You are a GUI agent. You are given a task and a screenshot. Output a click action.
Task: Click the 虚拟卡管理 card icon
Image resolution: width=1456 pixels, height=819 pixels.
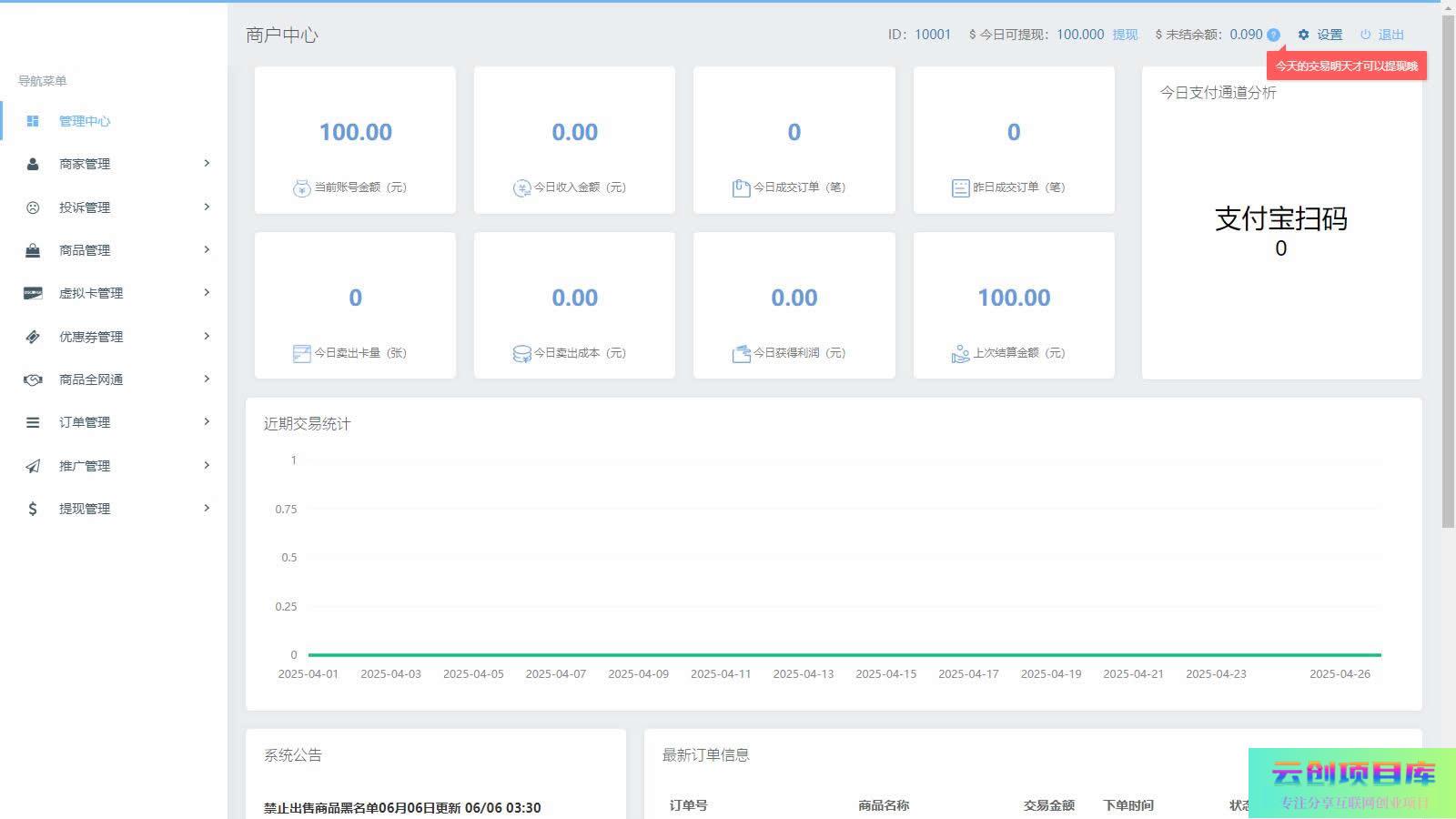33,293
